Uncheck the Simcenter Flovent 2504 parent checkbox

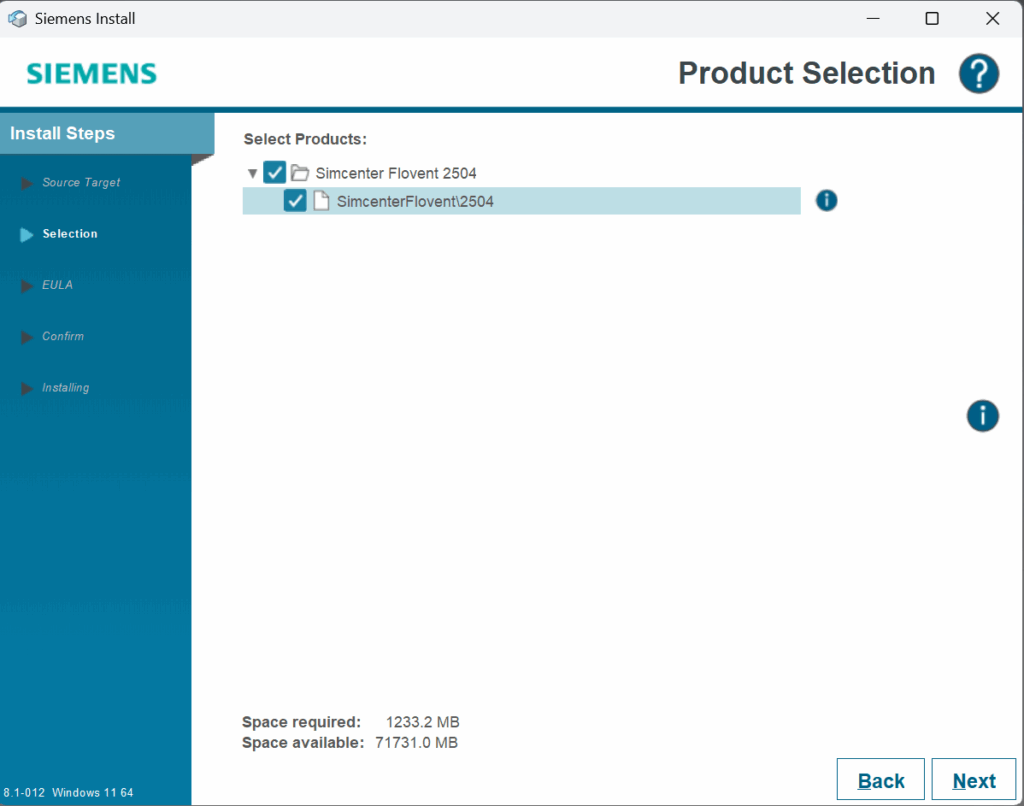click(275, 173)
